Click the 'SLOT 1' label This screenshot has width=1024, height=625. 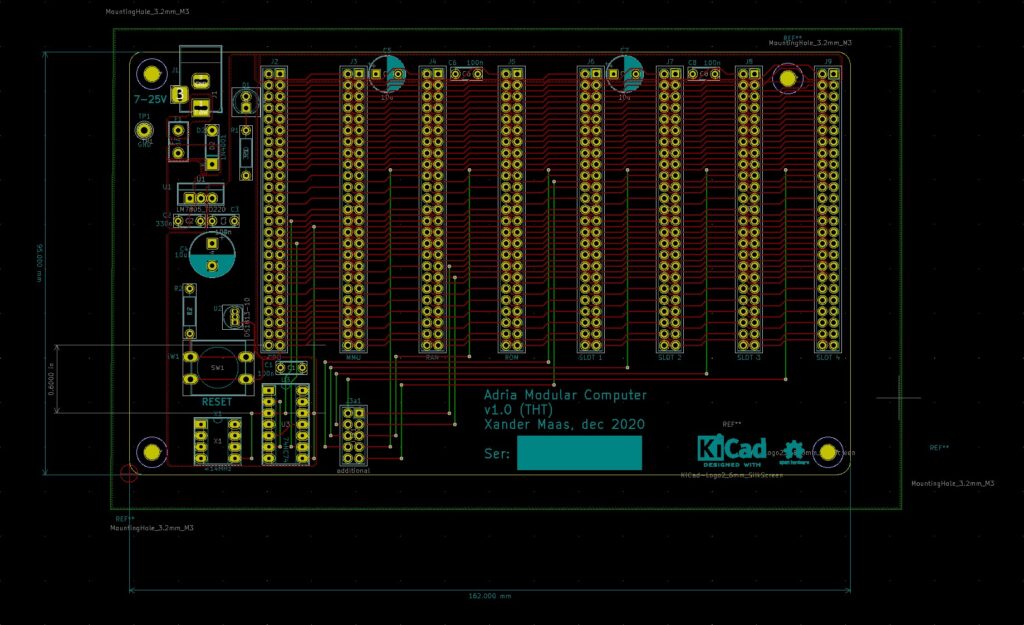[x=590, y=358]
